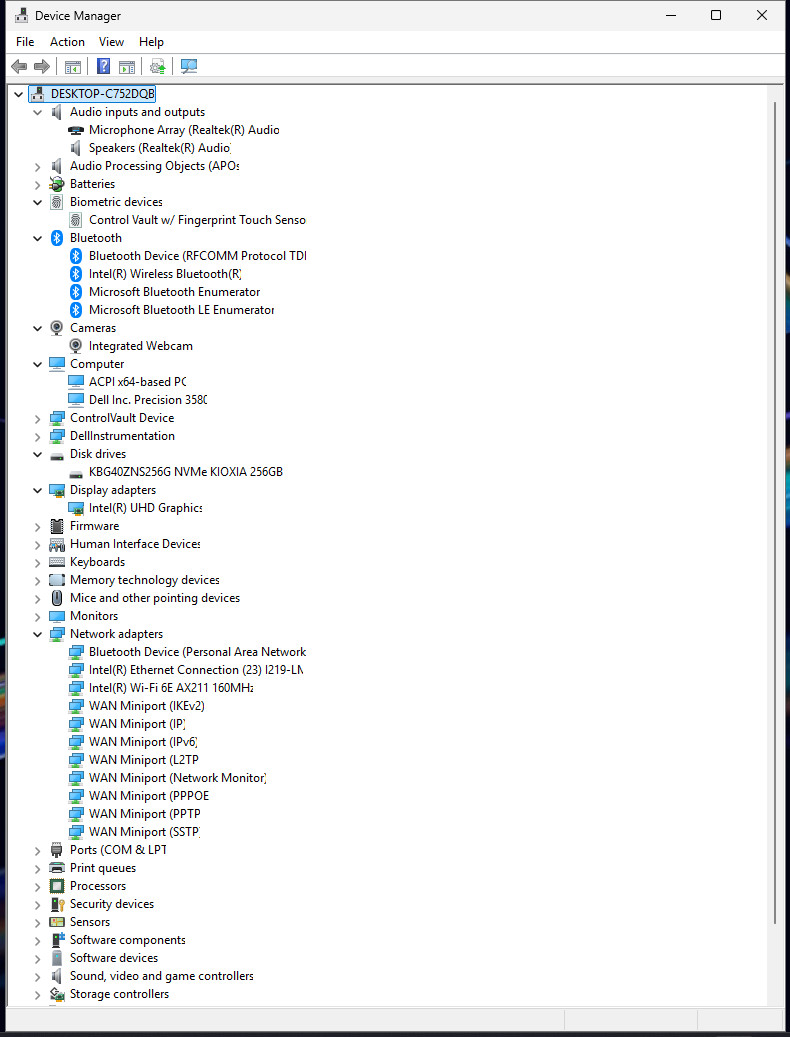790x1037 pixels.
Task: Select Intel(R) Wi-Fi 6E AX211 160MHz adapter
Action: point(171,688)
